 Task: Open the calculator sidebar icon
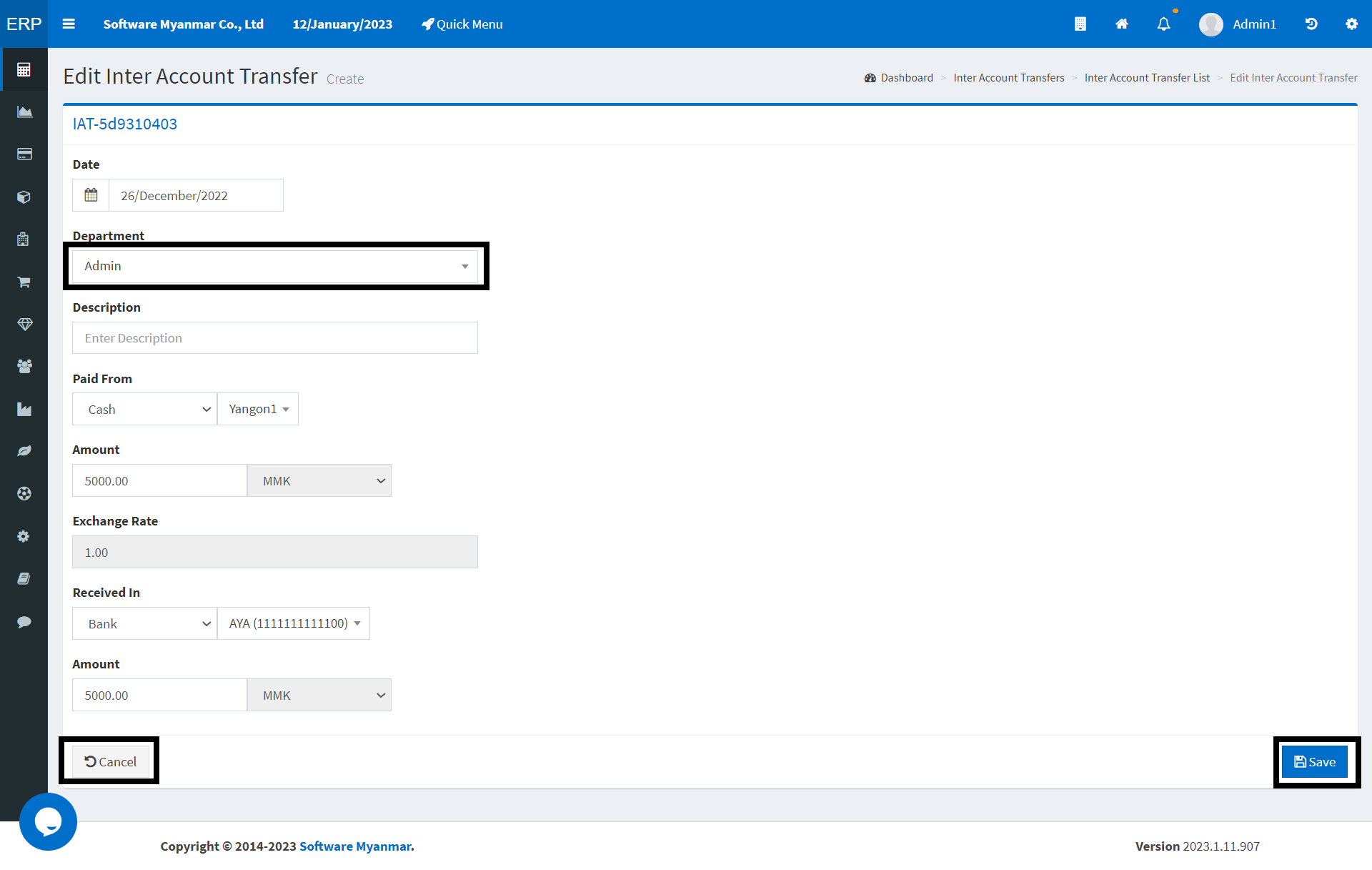pyautogui.click(x=24, y=69)
